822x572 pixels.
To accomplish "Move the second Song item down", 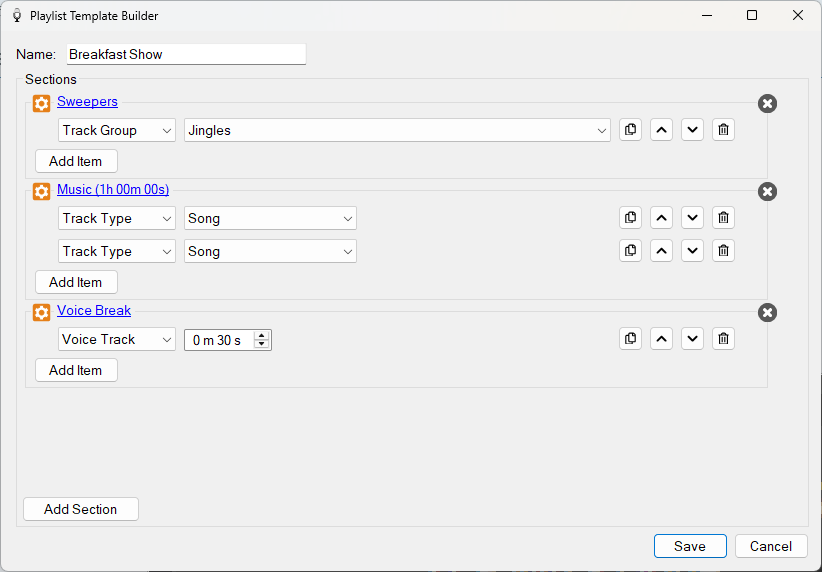I will tap(692, 251).
